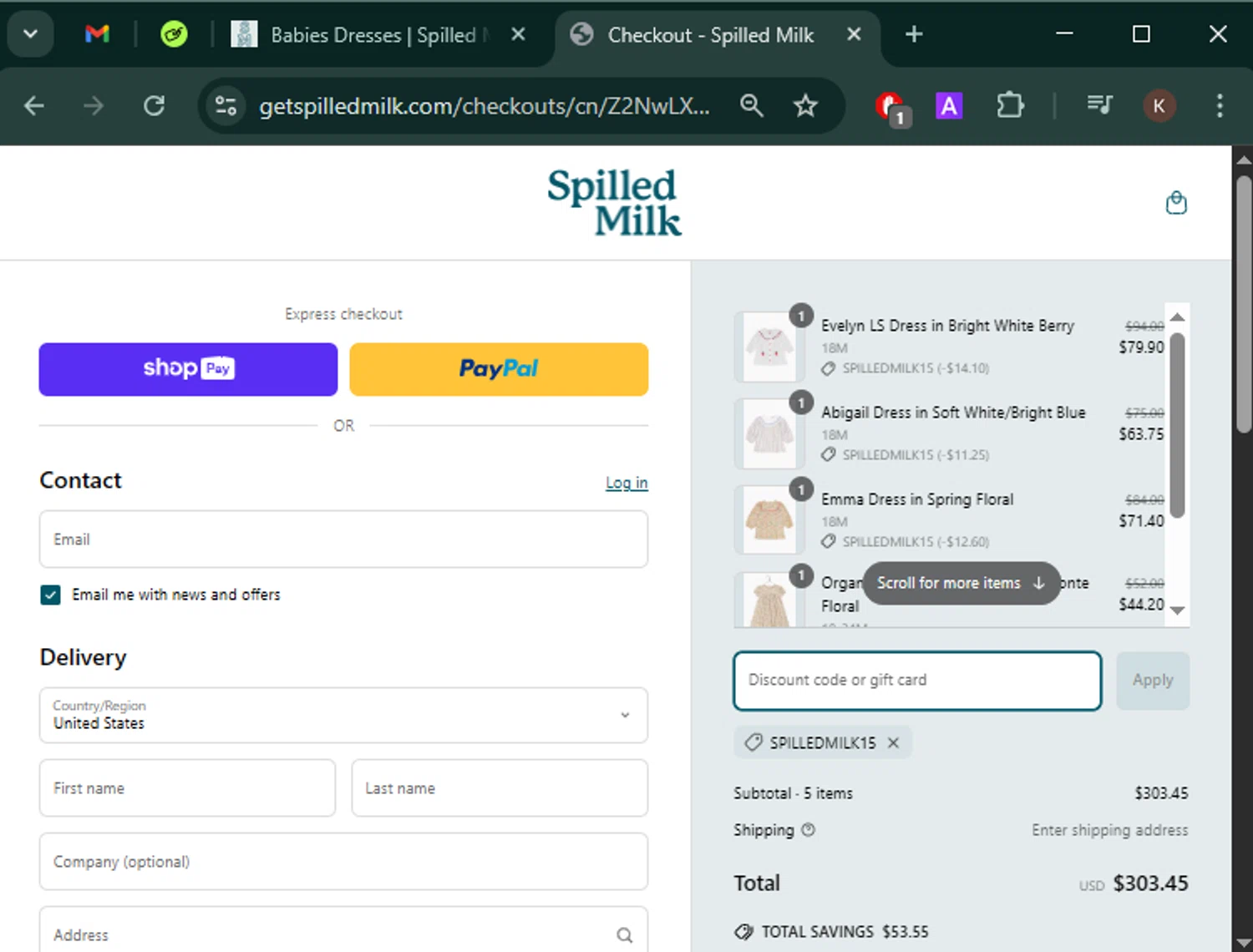Click the Apply discount button
The height and width of the screenshot is (952, 1253).
click(1153, 681)
